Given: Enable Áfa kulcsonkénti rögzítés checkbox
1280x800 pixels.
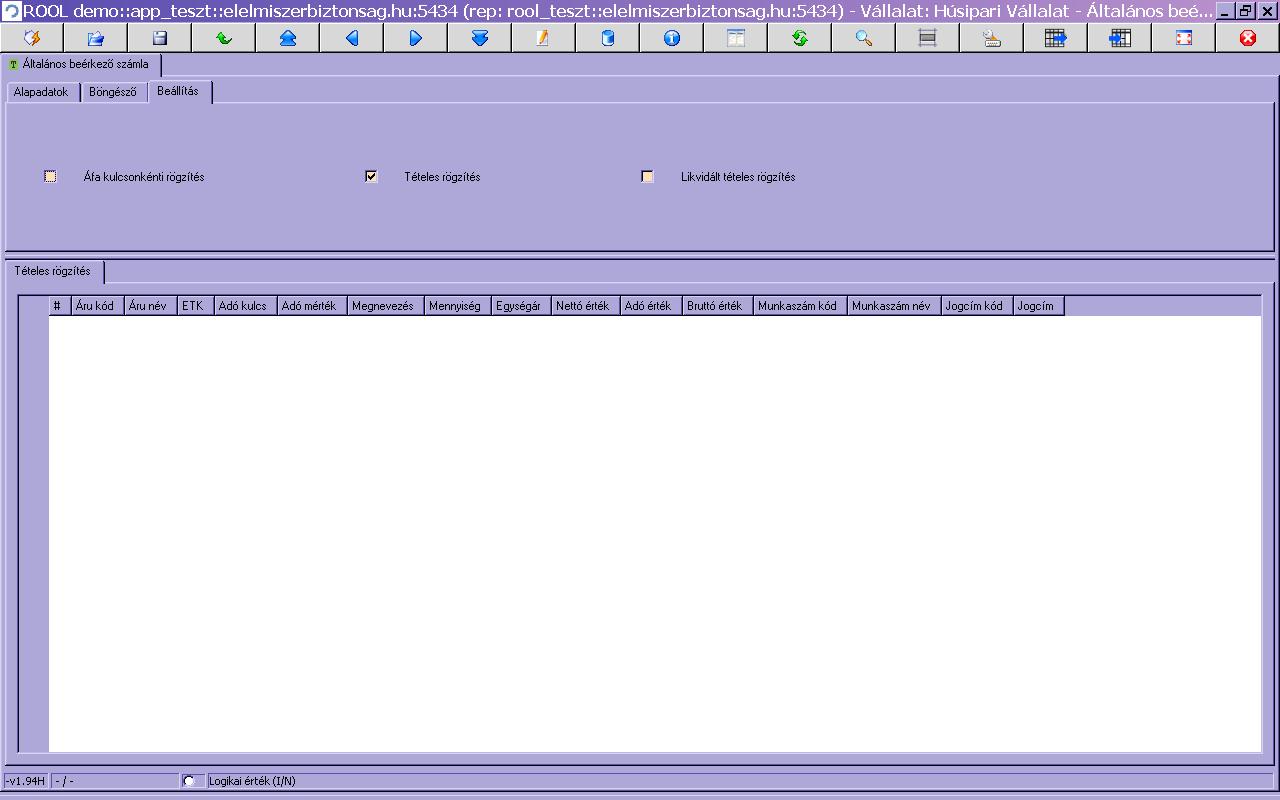Looking at the screenshot, I should pyautogui.click(x=51, y=177).
